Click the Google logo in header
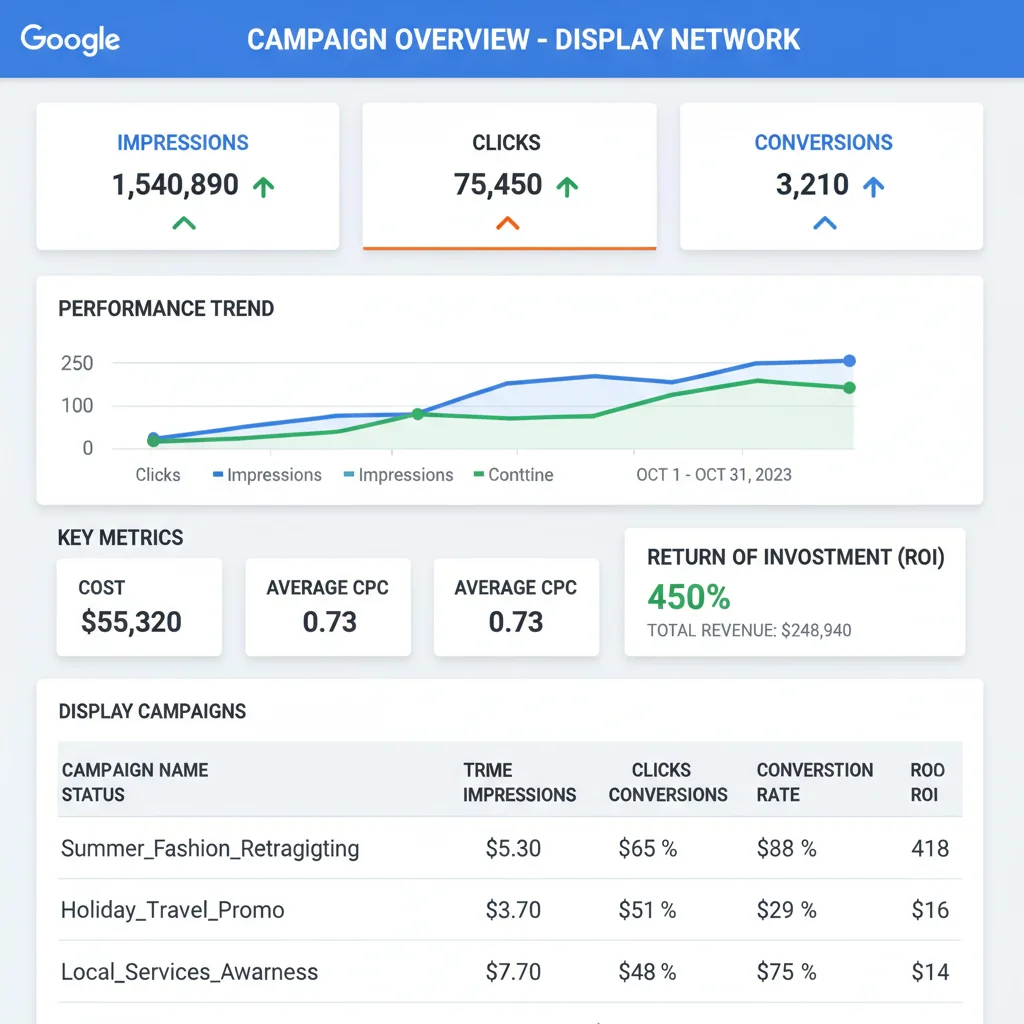The width and height of the screenshot is (1024, 1024). pyautogui.click(x=71, y=40)
